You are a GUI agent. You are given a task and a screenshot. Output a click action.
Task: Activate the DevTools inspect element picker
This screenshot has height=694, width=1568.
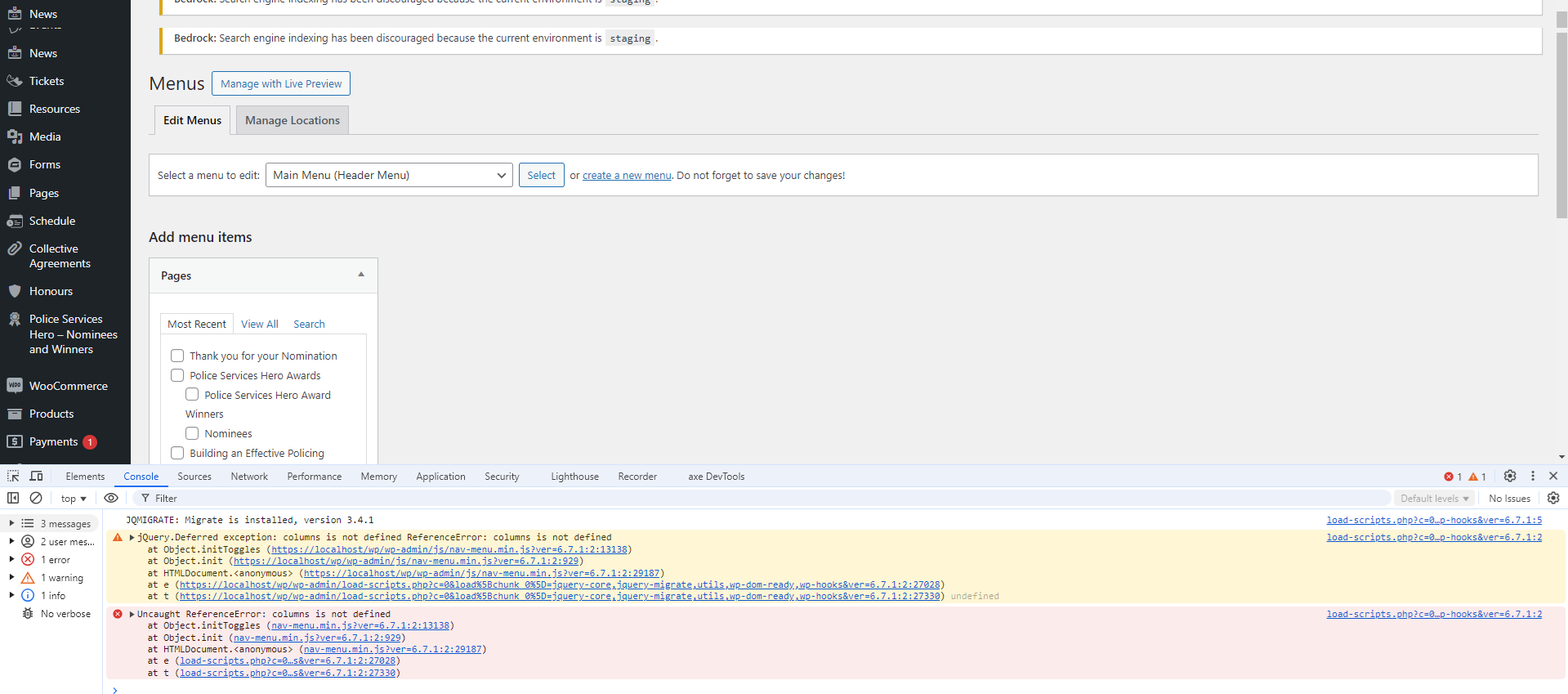13,476
